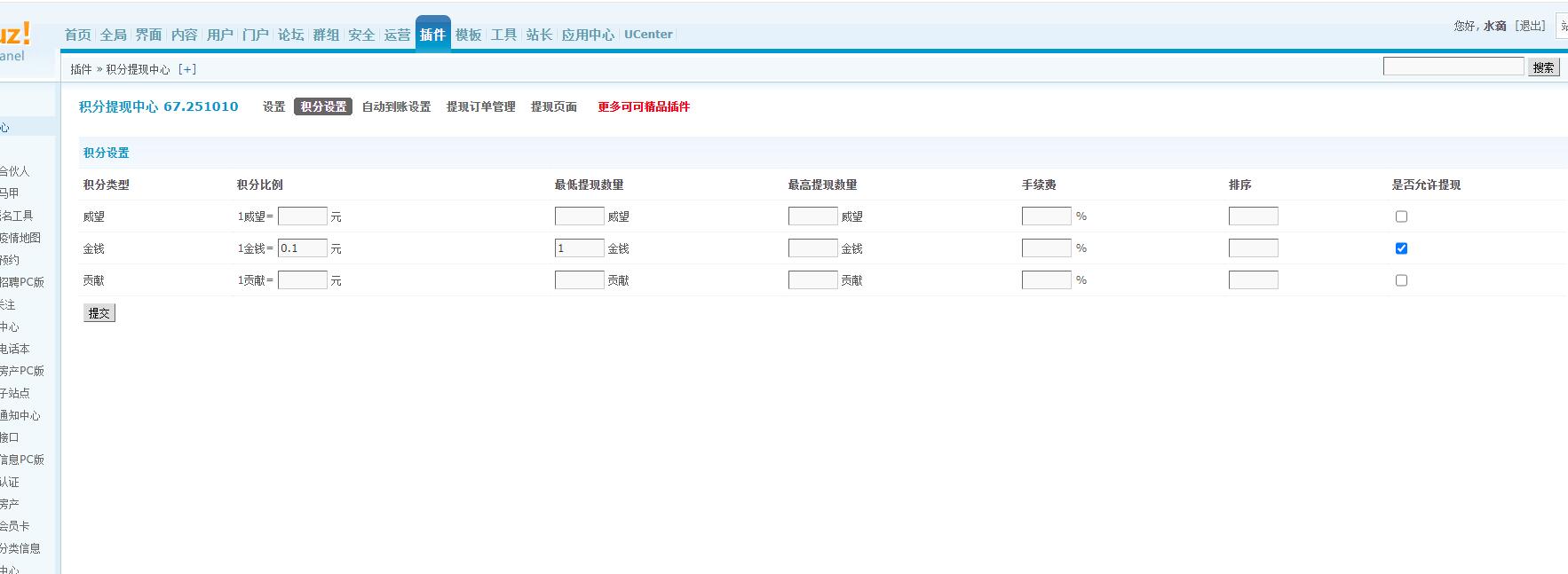Switch to 自动到账设置 tab
Screen dimensions: 1568x574
point(396,106)
